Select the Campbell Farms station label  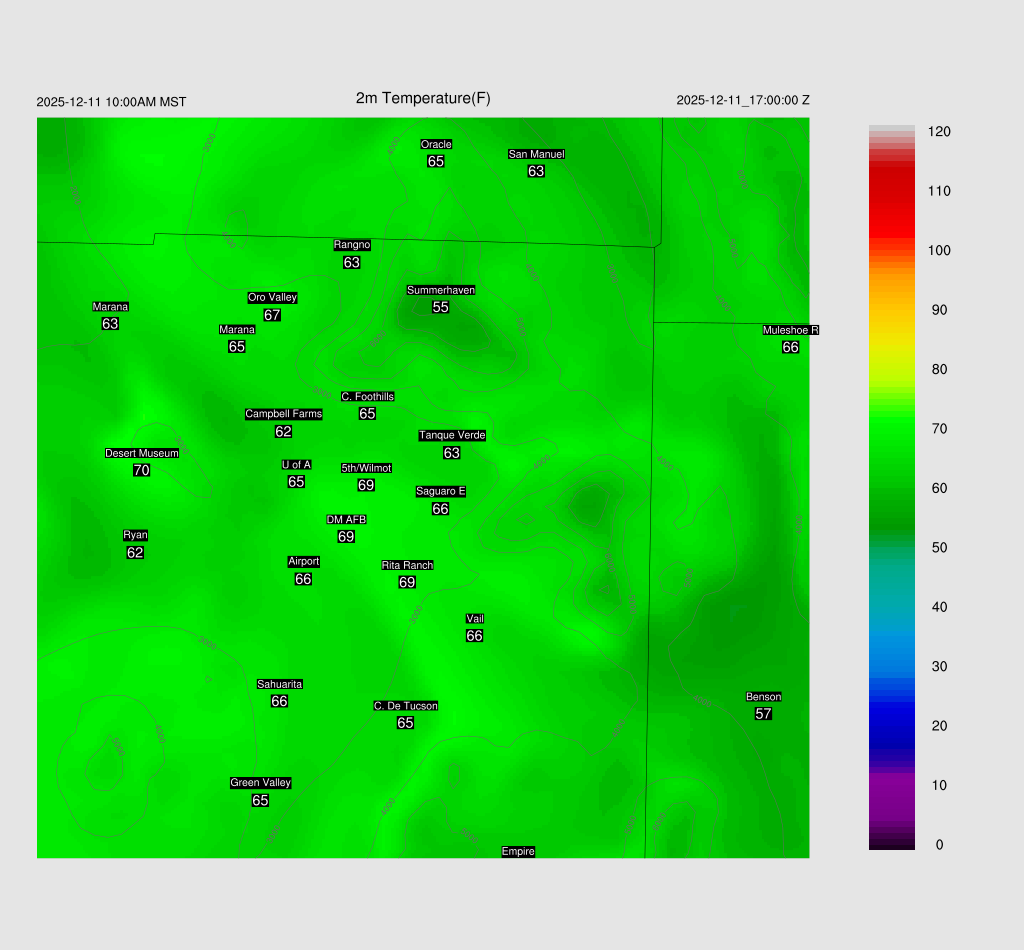[284, 414]
